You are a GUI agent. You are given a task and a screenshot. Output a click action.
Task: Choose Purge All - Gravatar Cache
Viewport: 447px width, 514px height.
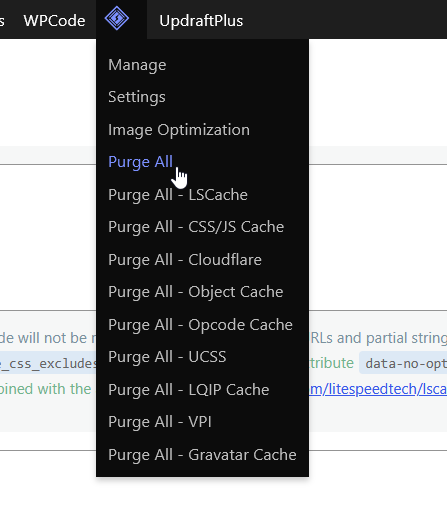(202, 455)
